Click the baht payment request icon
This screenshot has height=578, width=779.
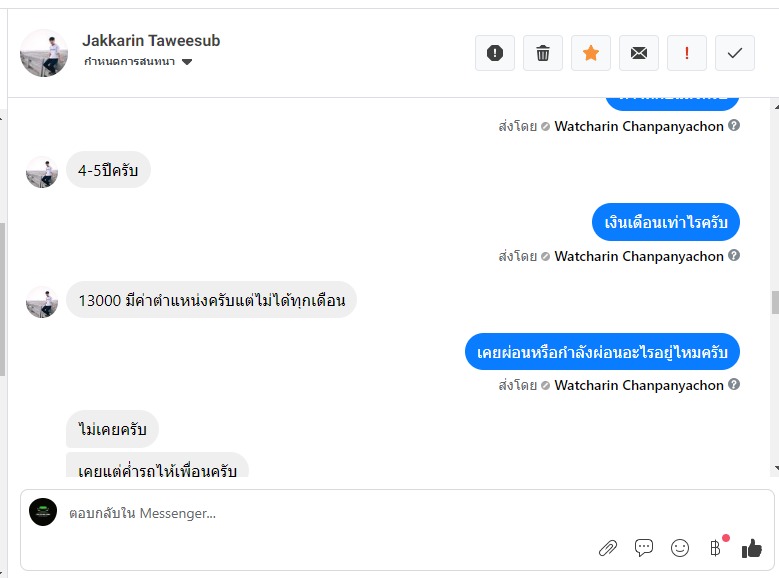(715, 547)
